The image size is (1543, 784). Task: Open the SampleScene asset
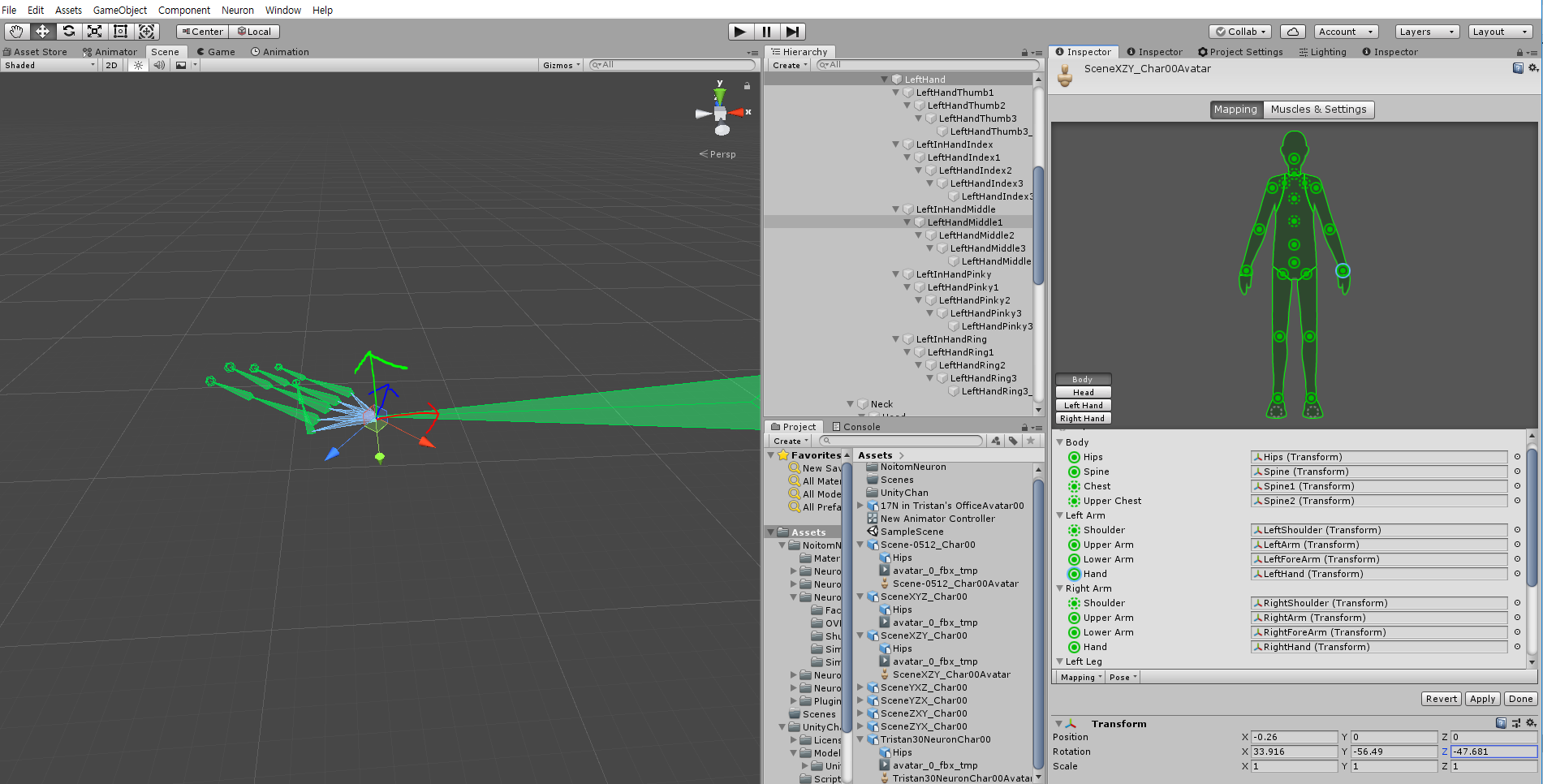click(x=912, y=532)
